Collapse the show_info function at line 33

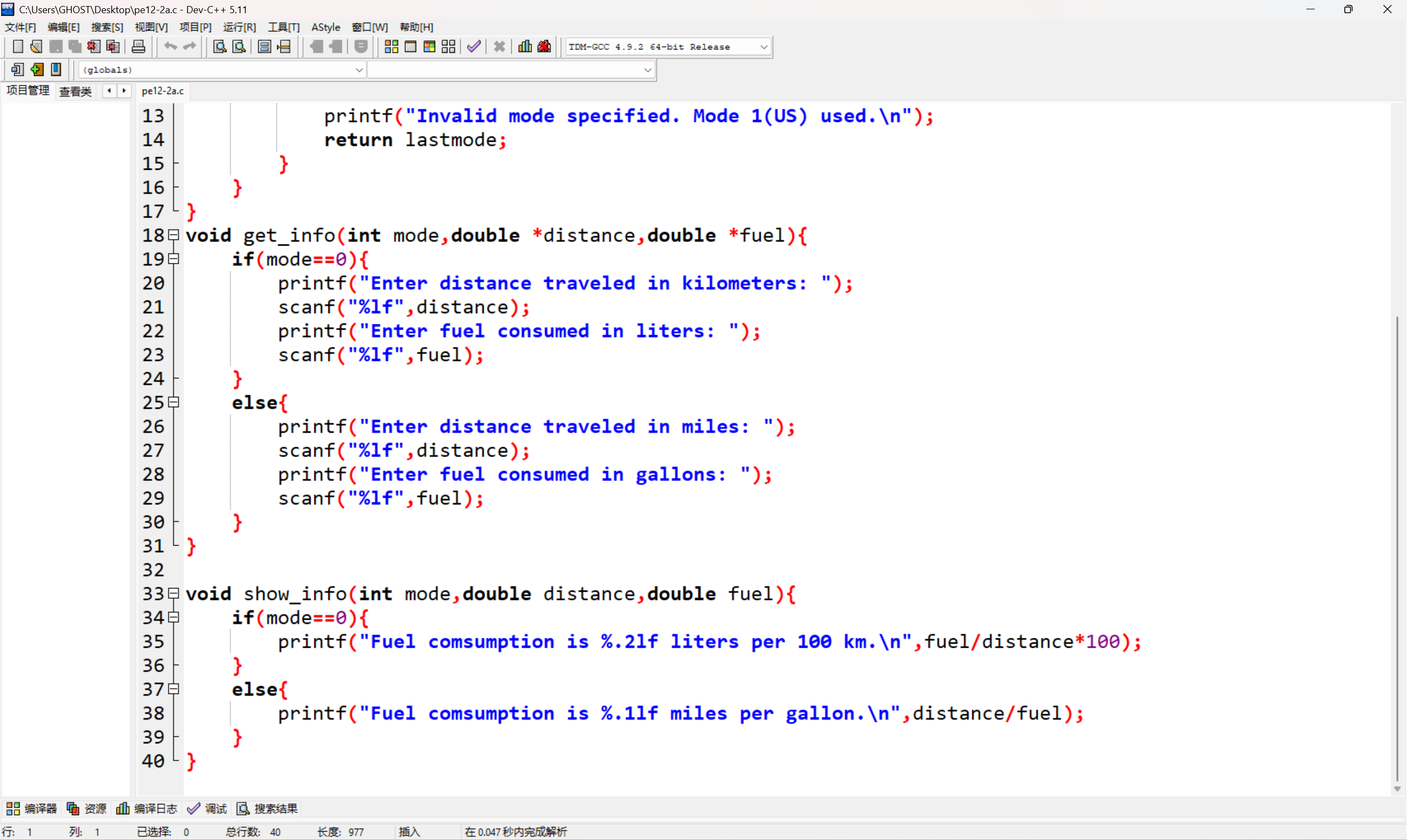pos(174,593)
